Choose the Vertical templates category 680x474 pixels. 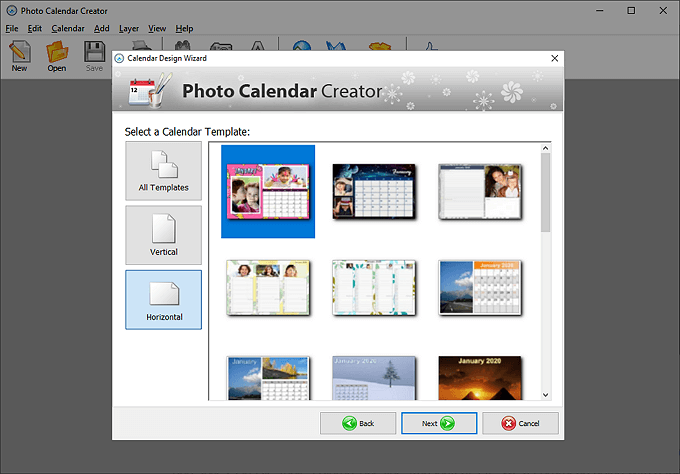click(x=163, y=235)
